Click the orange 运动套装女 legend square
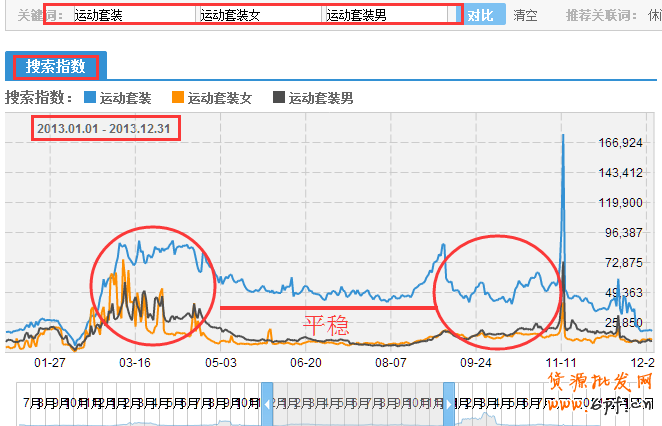The width and height of the screenshot is (662, 426). tap(179, 98)
